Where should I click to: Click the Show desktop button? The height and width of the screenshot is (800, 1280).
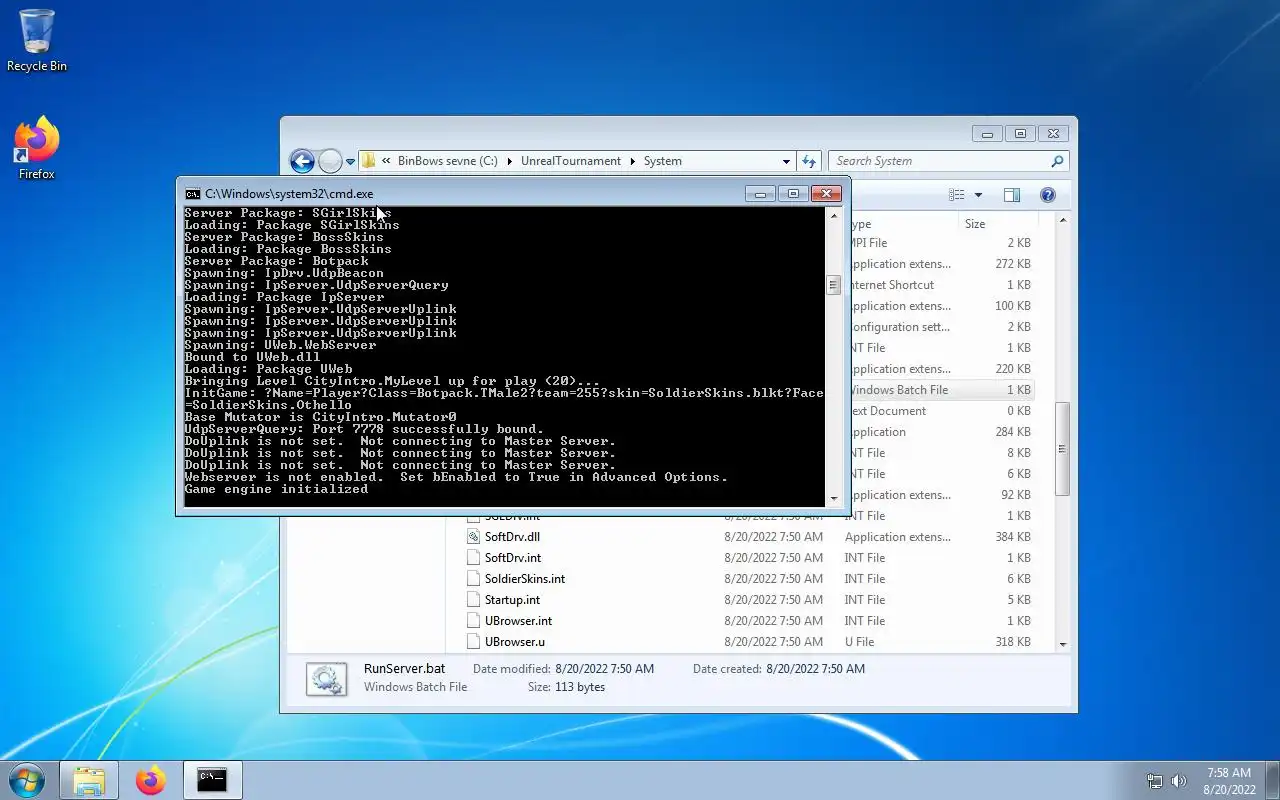1272,781
